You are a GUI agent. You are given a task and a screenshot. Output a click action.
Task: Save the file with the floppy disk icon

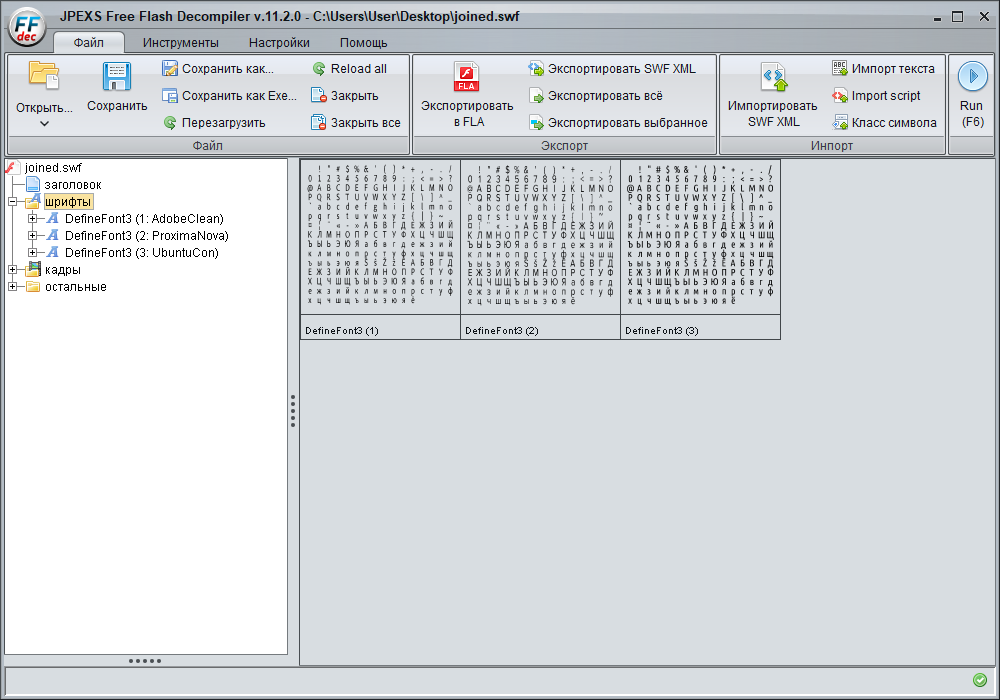(x=117, y=77)
